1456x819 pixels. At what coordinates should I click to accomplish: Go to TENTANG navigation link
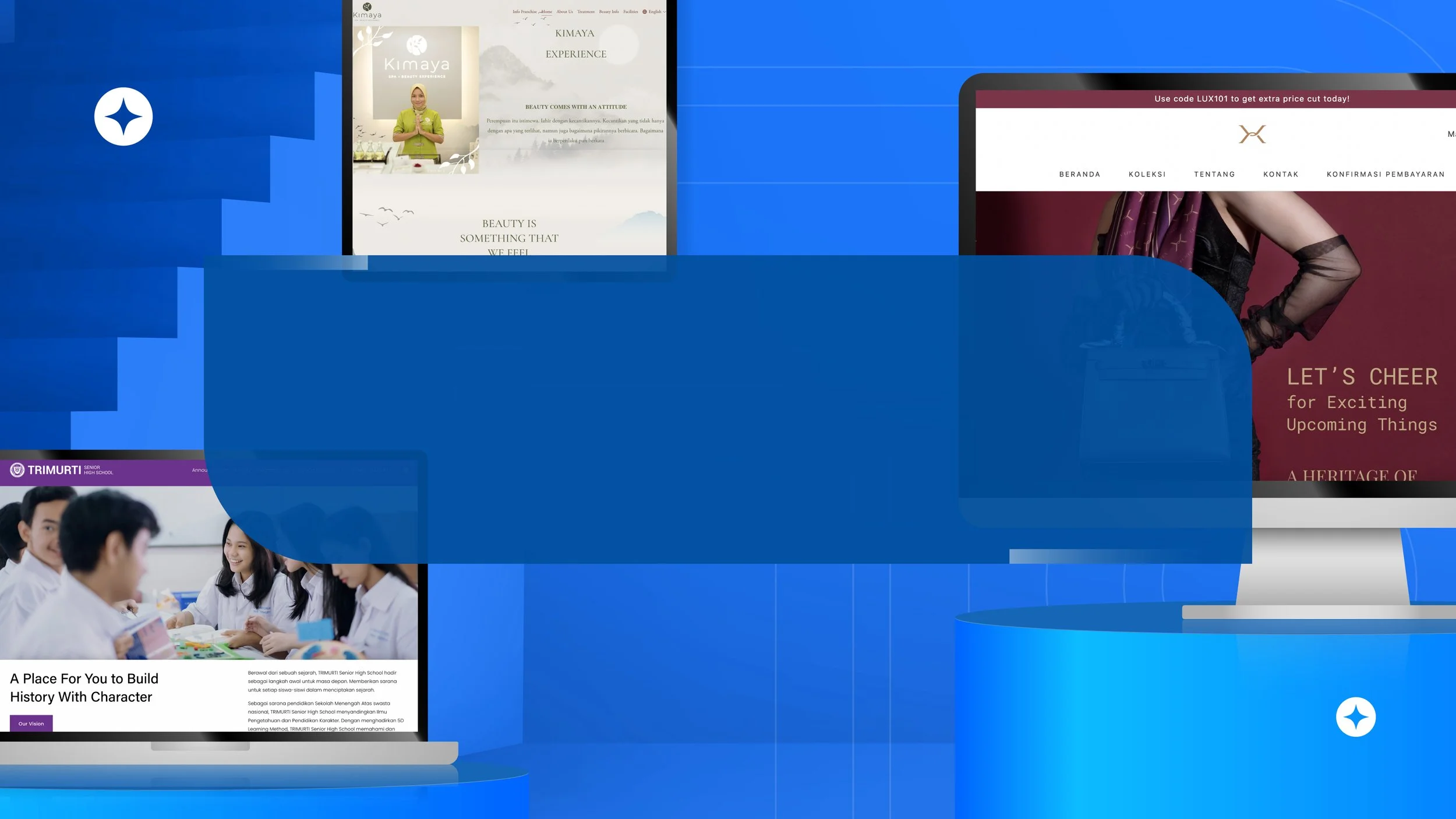coord(1214,174)
